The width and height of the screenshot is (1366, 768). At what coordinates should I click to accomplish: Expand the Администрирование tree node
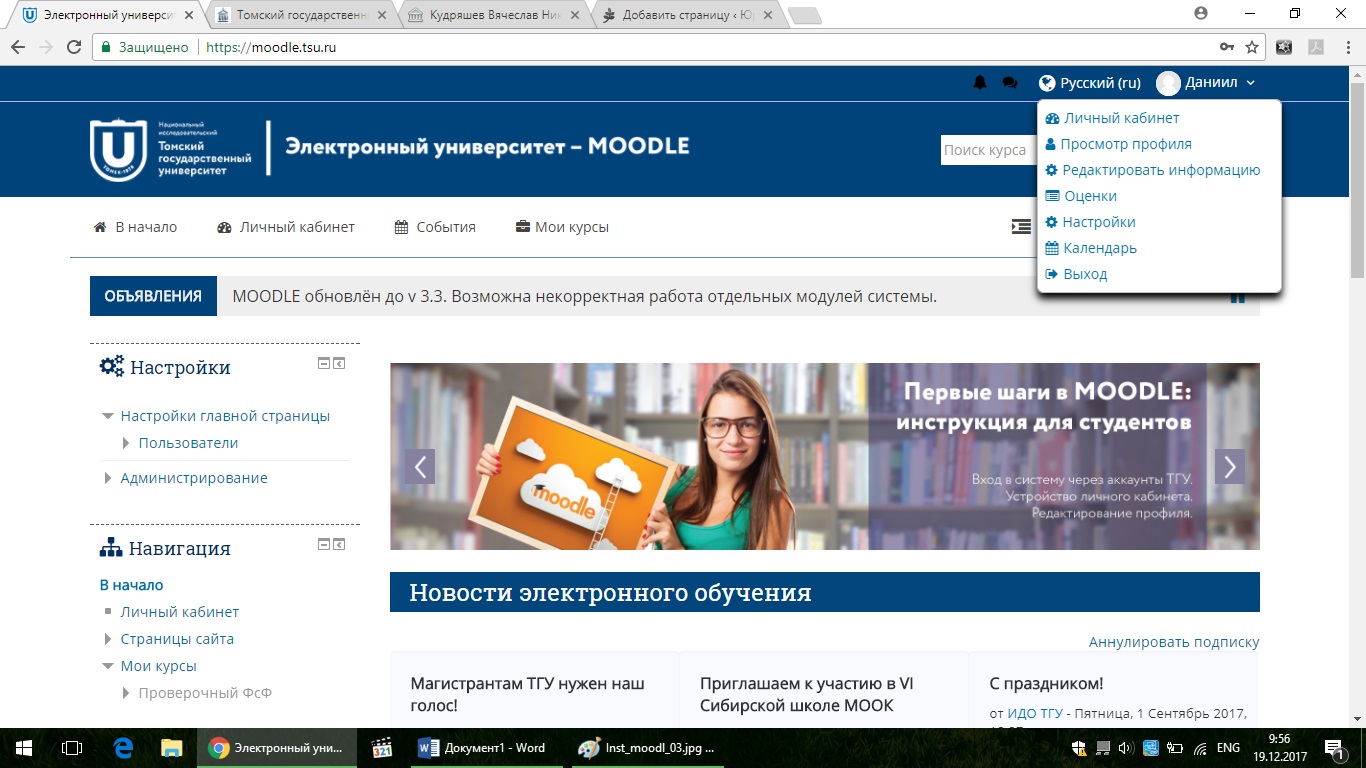point(108,478)
